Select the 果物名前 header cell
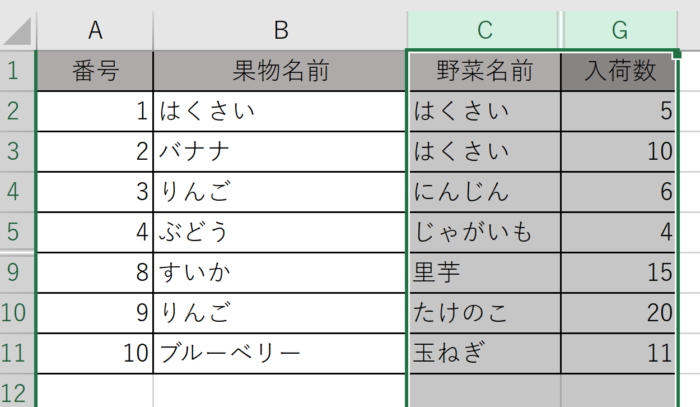 [x=280, y=72]
